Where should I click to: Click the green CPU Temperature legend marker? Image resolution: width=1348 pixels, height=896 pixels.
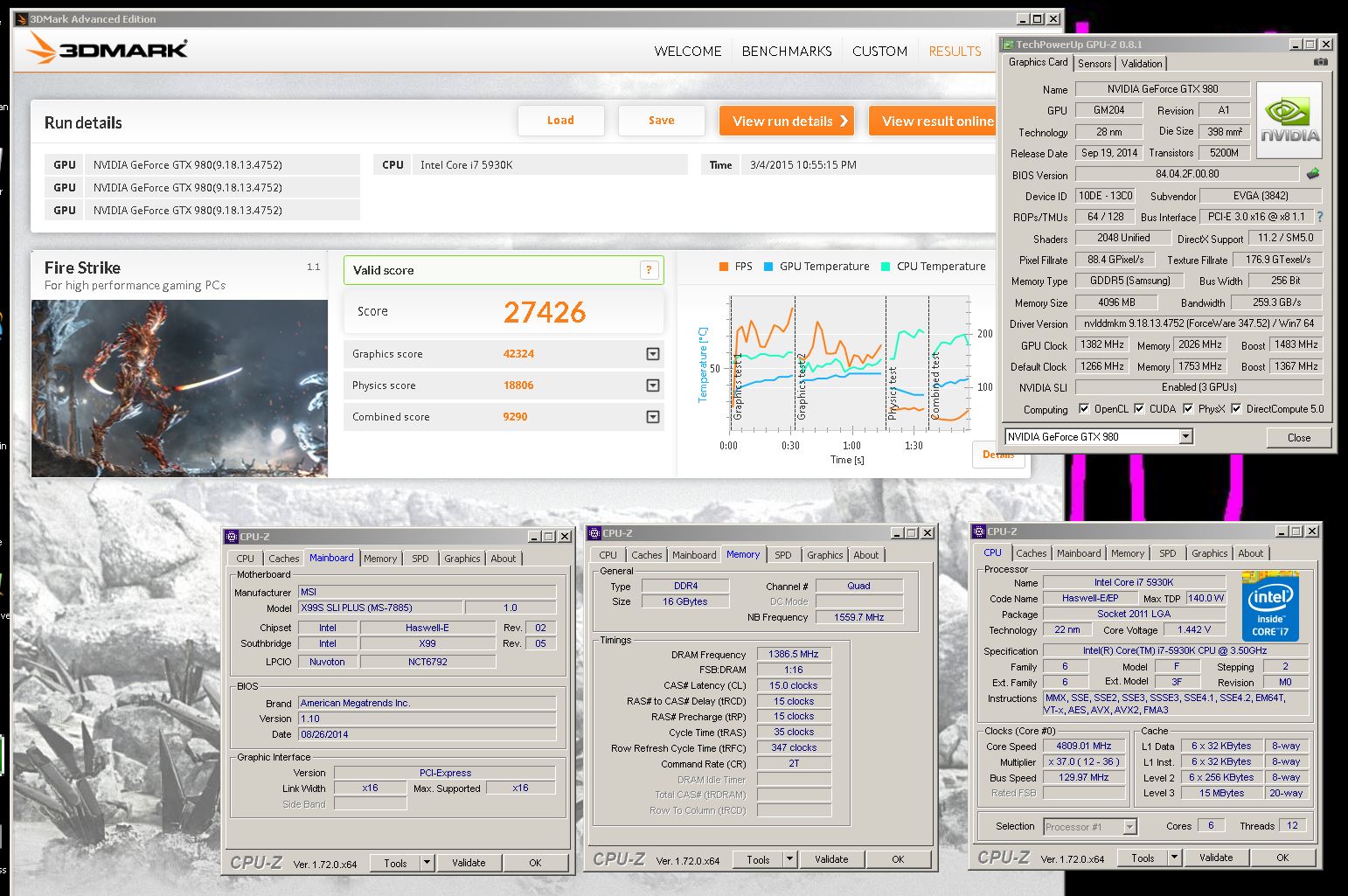tap(886, 267)
